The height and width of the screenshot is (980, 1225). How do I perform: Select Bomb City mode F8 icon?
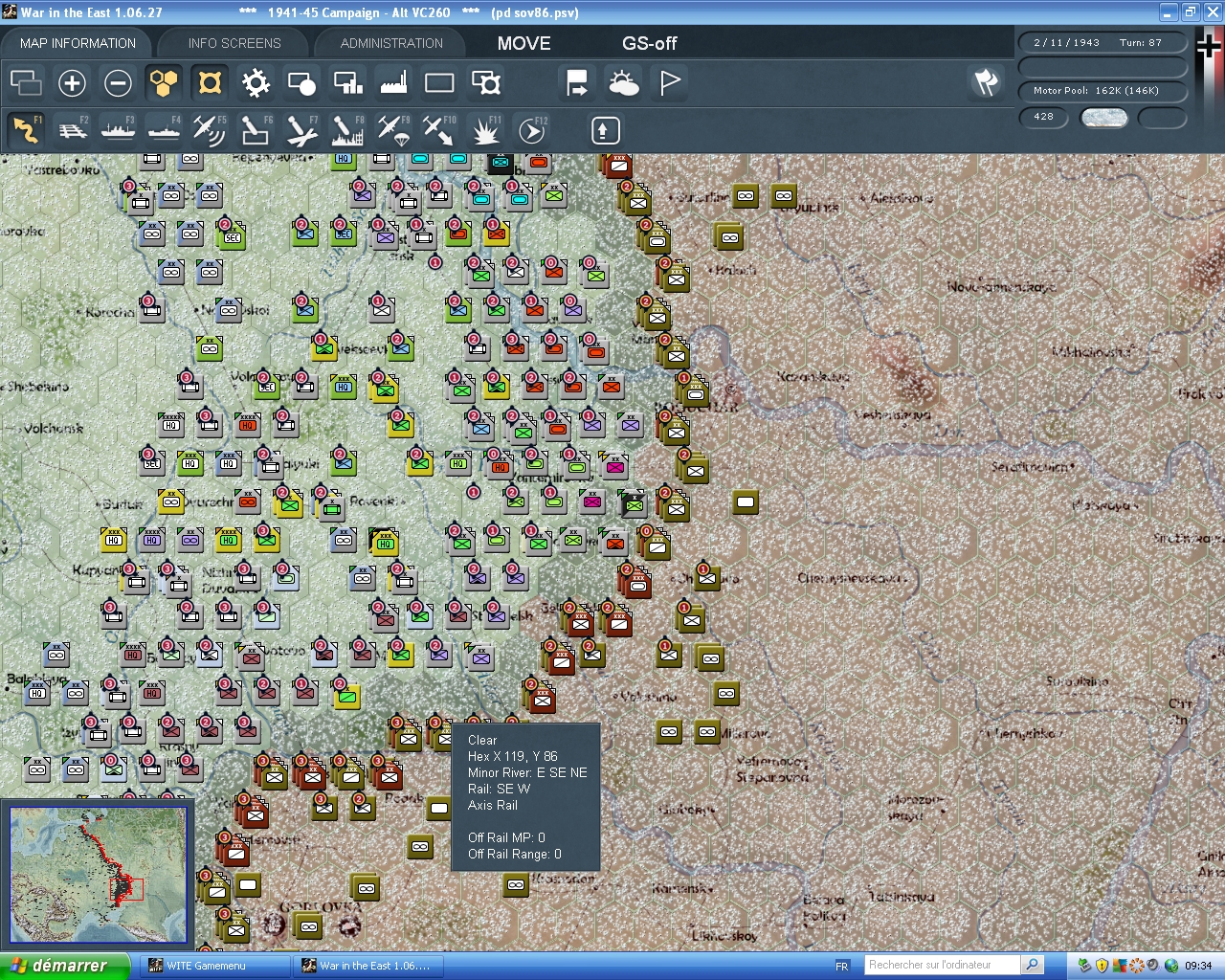(x=346, y=130)
